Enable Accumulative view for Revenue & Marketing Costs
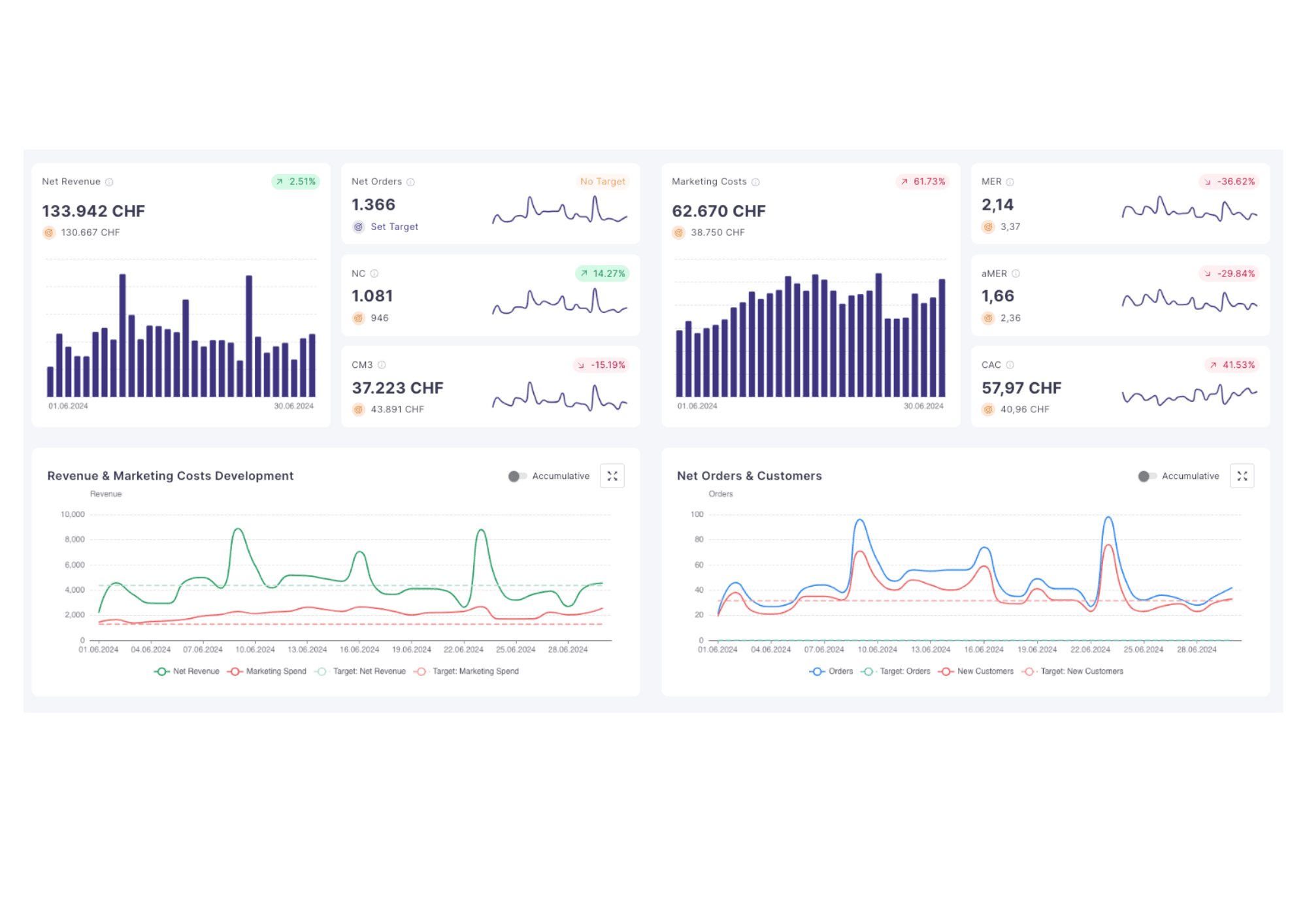 pyautogui.click(x=517, y=476)
